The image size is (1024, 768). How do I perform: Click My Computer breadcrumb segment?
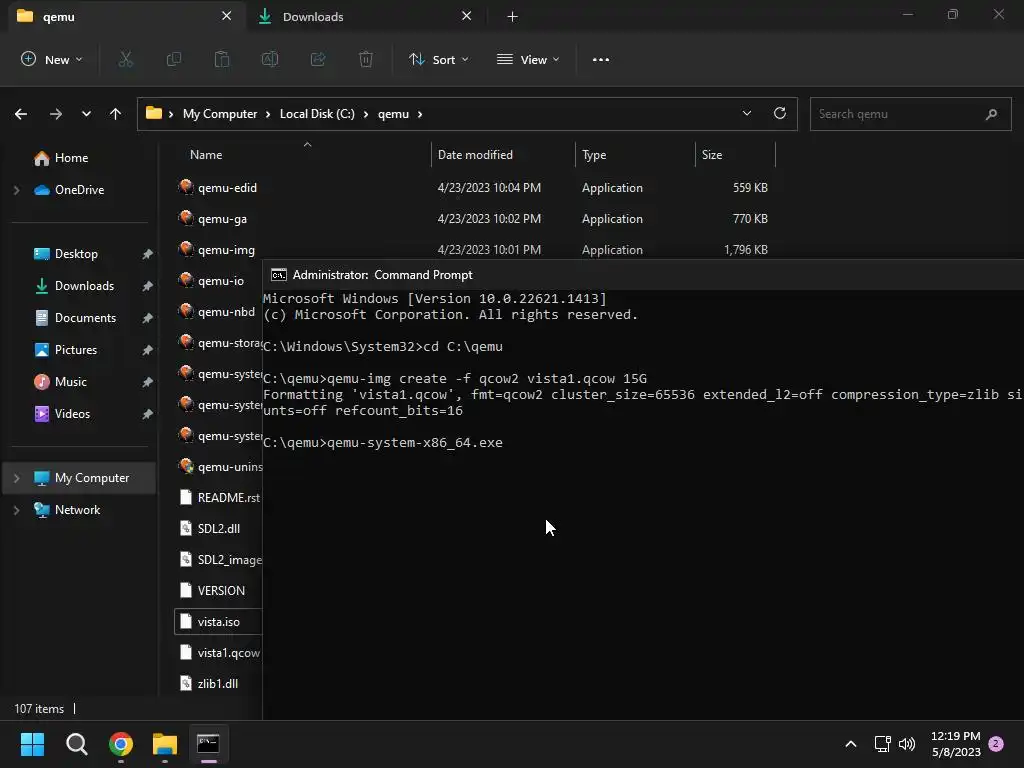pos(220,114)
